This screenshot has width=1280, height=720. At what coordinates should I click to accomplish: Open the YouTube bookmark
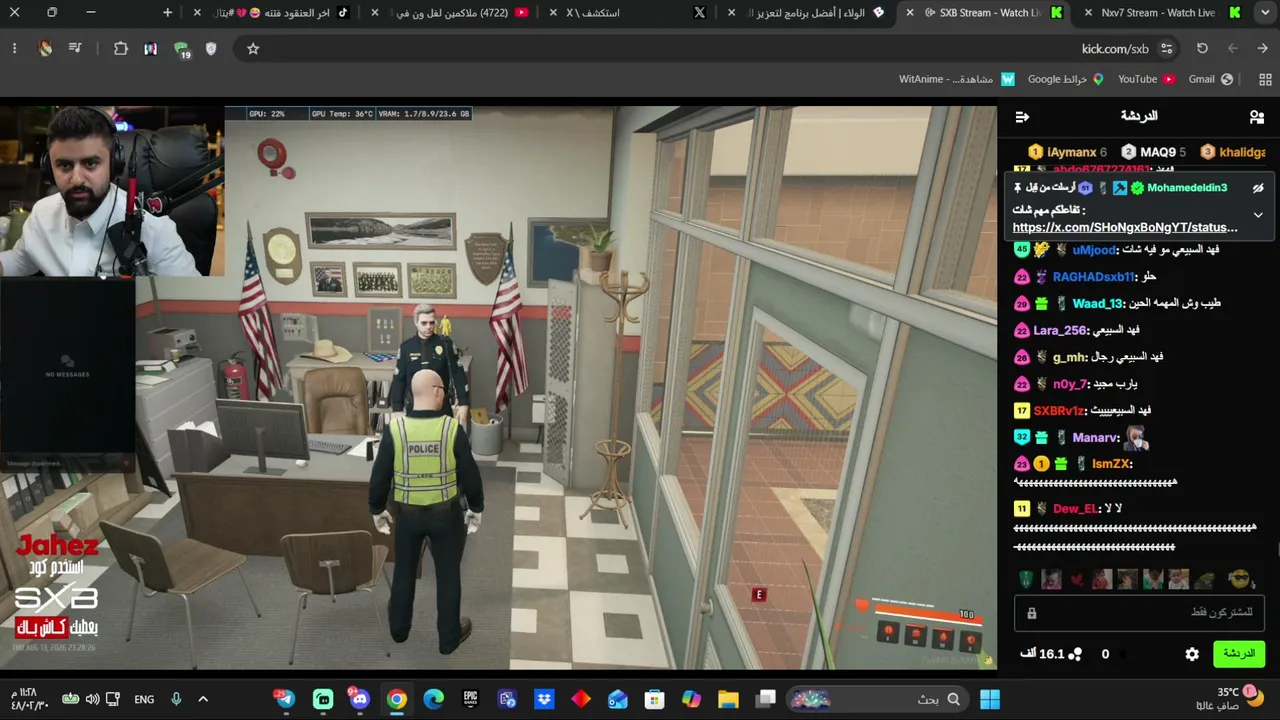pos(1146,79)
